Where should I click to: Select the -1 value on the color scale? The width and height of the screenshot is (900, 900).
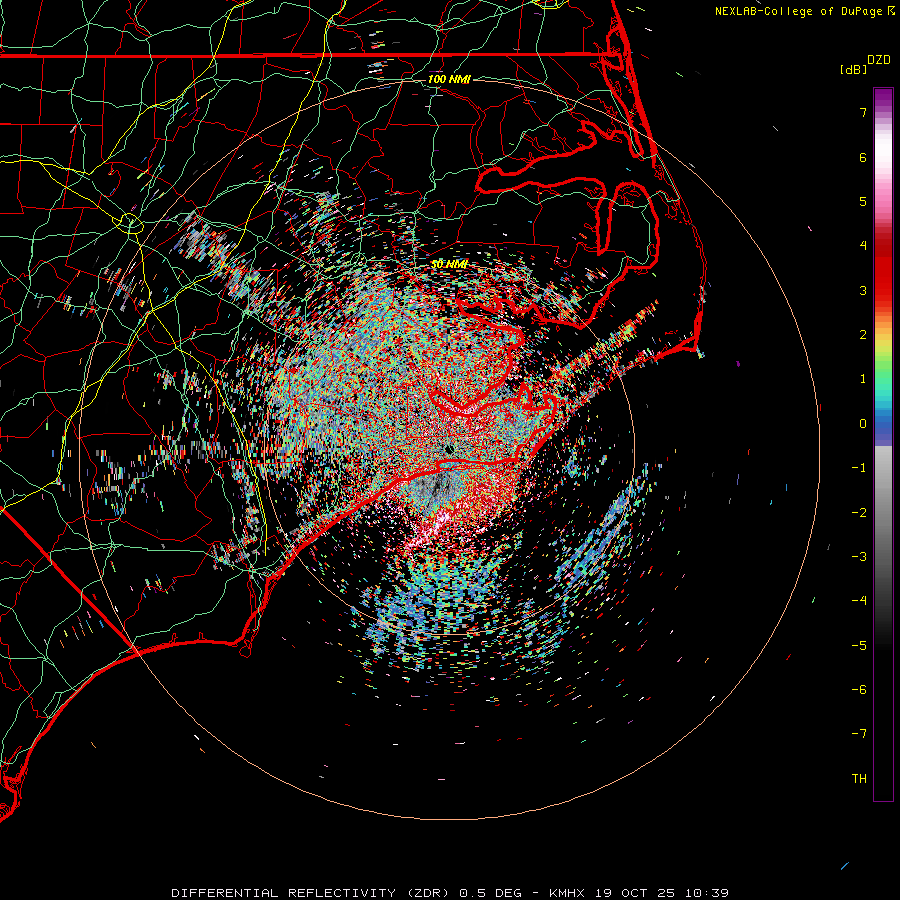pos(859,468)
